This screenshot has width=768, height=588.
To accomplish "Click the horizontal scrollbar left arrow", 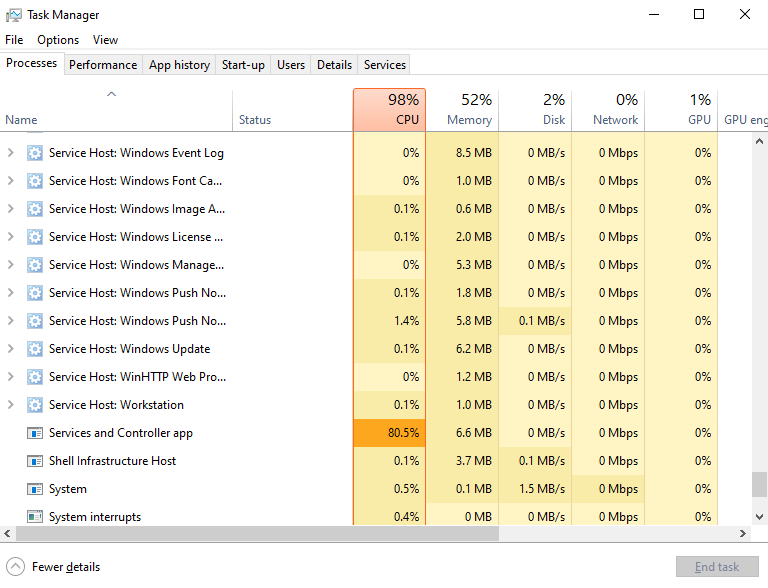I will coord(7,533).
